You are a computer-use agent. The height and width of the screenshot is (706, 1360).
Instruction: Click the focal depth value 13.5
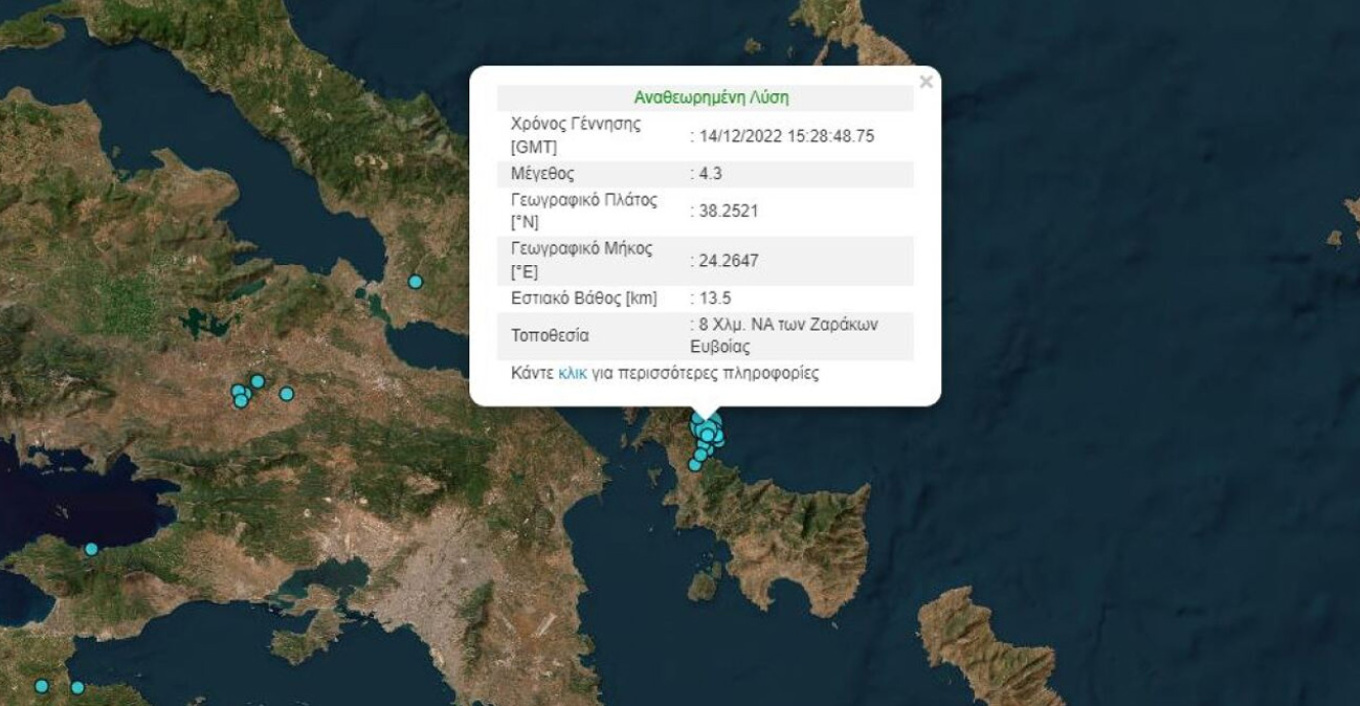(714, 298)
